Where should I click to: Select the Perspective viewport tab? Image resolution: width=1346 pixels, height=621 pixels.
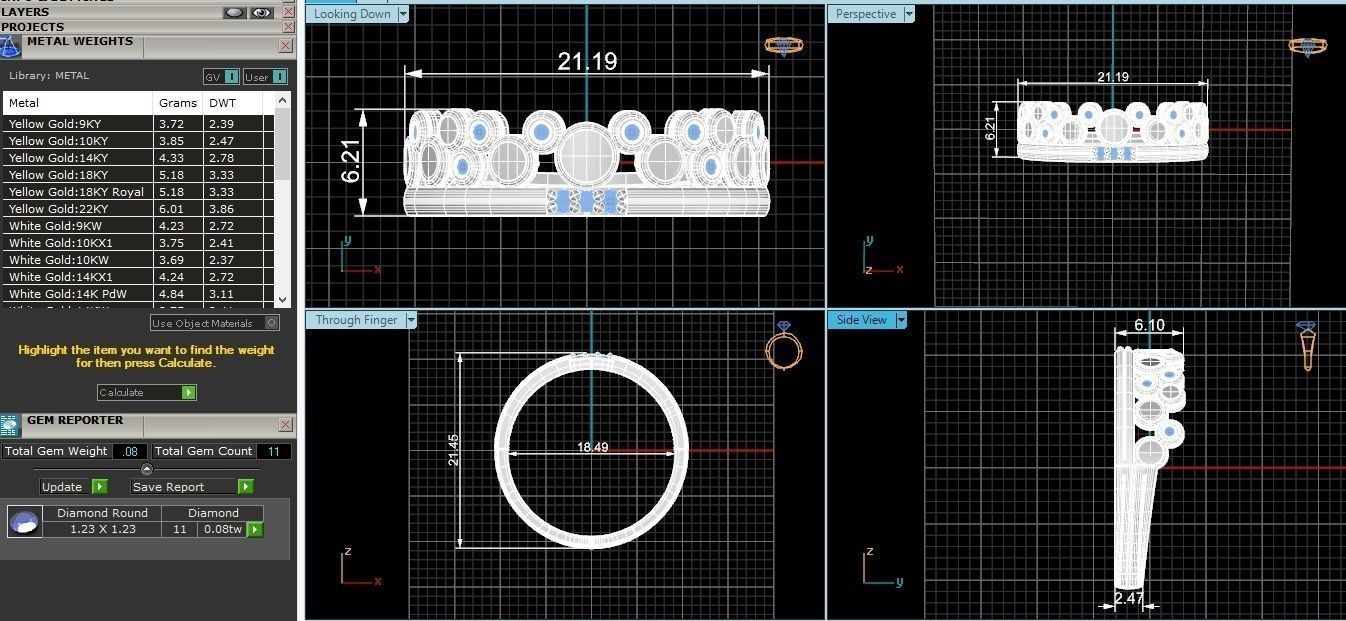pos(865,14)
